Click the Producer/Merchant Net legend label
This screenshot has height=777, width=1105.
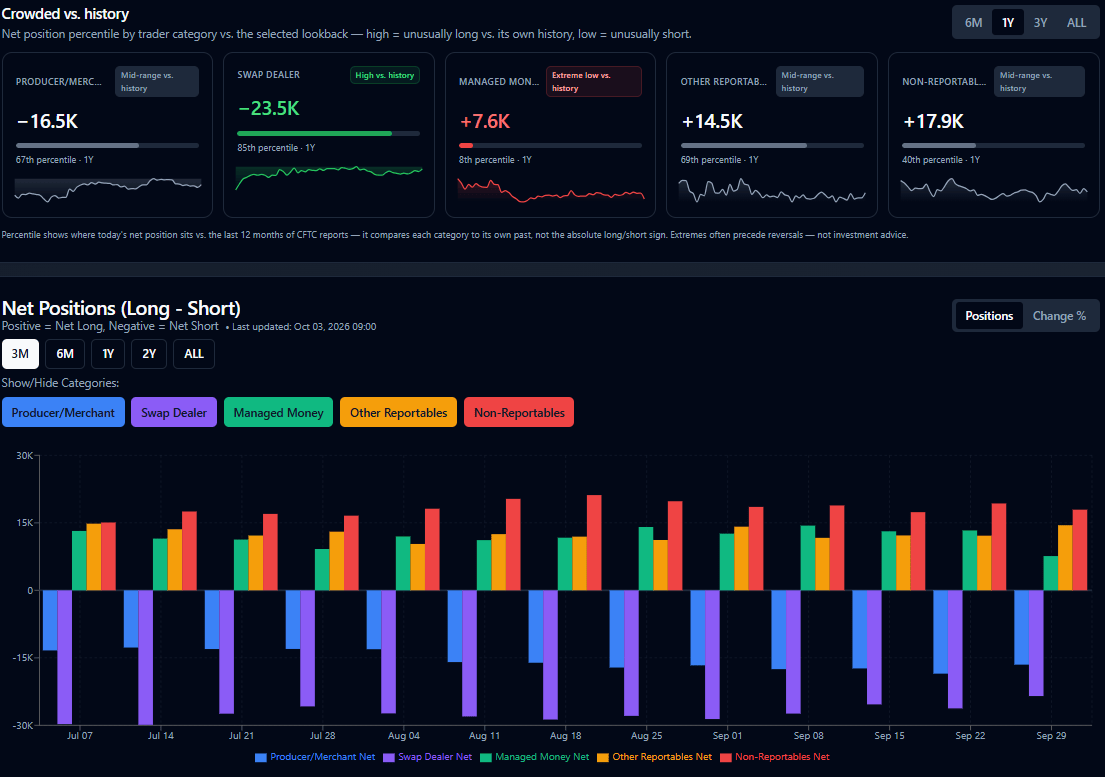click(323, 757)
